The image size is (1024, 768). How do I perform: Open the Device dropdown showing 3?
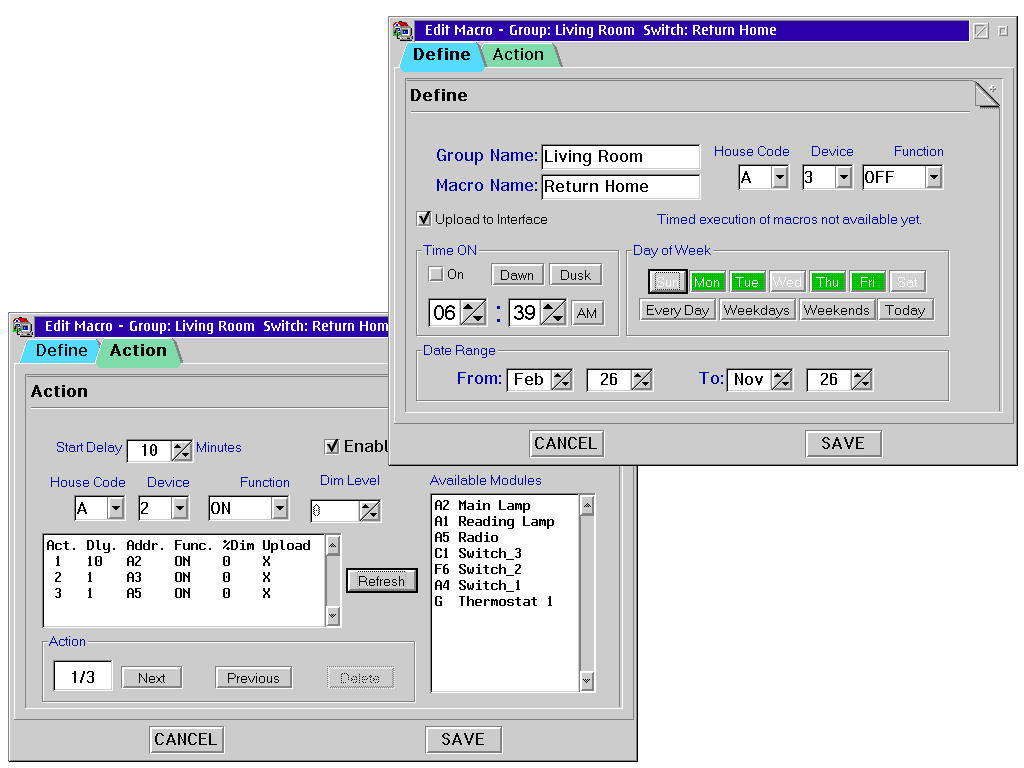(x=843, y=177)
